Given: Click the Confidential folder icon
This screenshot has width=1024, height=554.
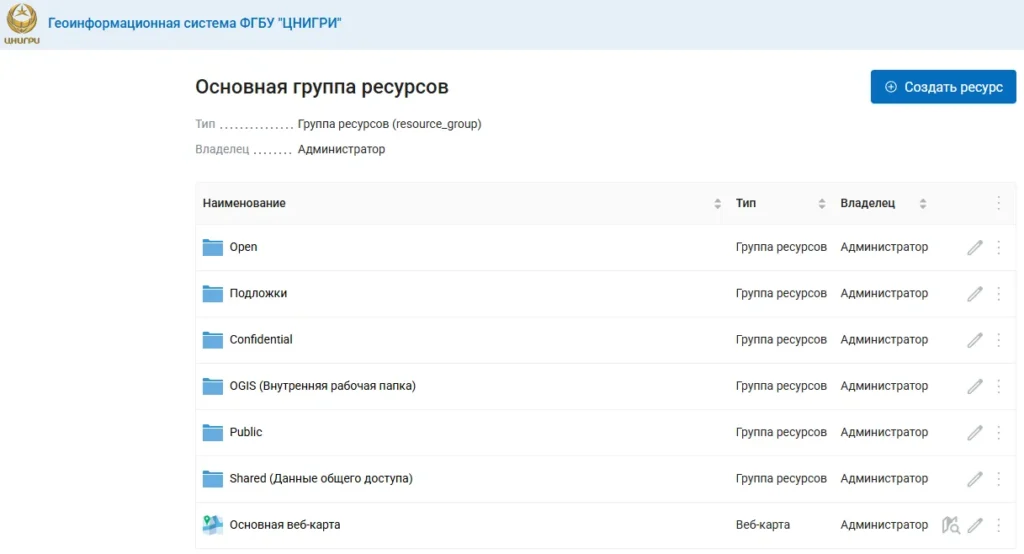Looking at the screenshot, I should click(x=212, y=340).
